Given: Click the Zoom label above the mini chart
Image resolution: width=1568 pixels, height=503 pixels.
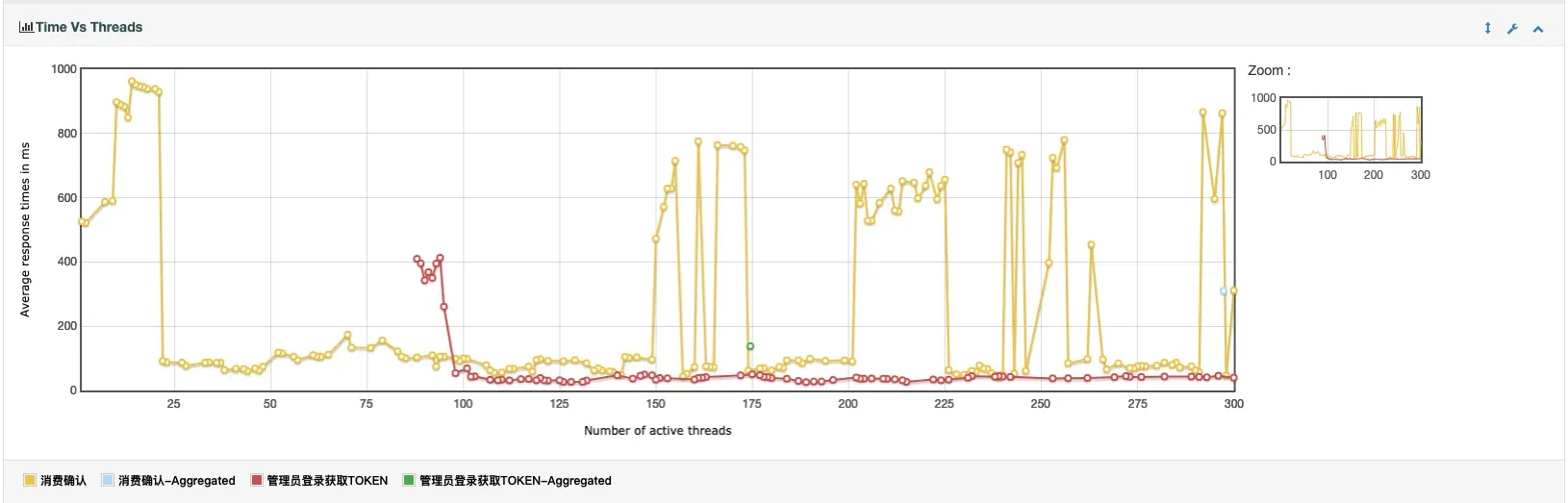Looking at the screenshot, I should tap(1269, 71).
